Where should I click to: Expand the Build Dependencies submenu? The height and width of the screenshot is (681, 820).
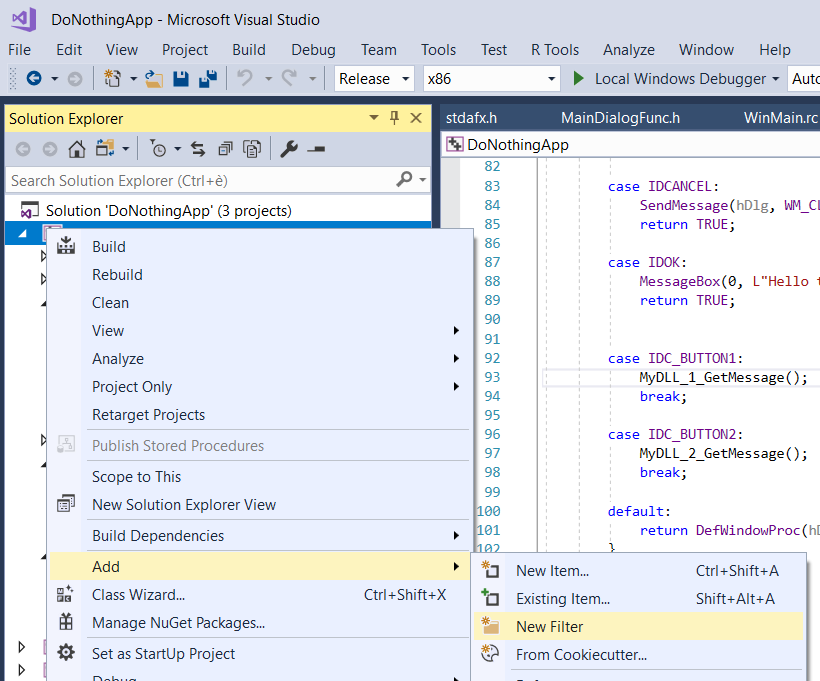tap(259, 536)
